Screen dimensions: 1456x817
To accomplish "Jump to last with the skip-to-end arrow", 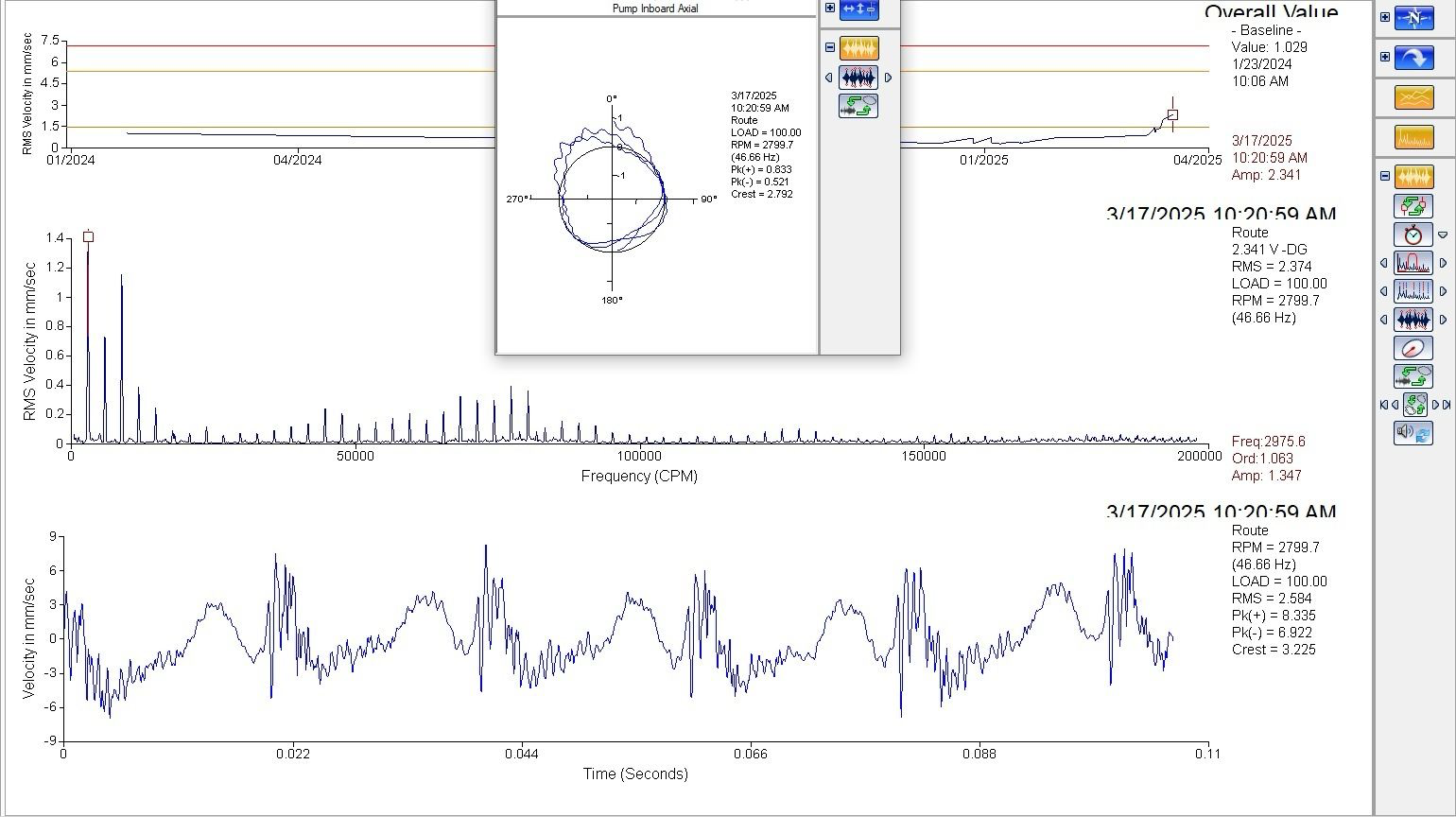I will click(1447, 405).
